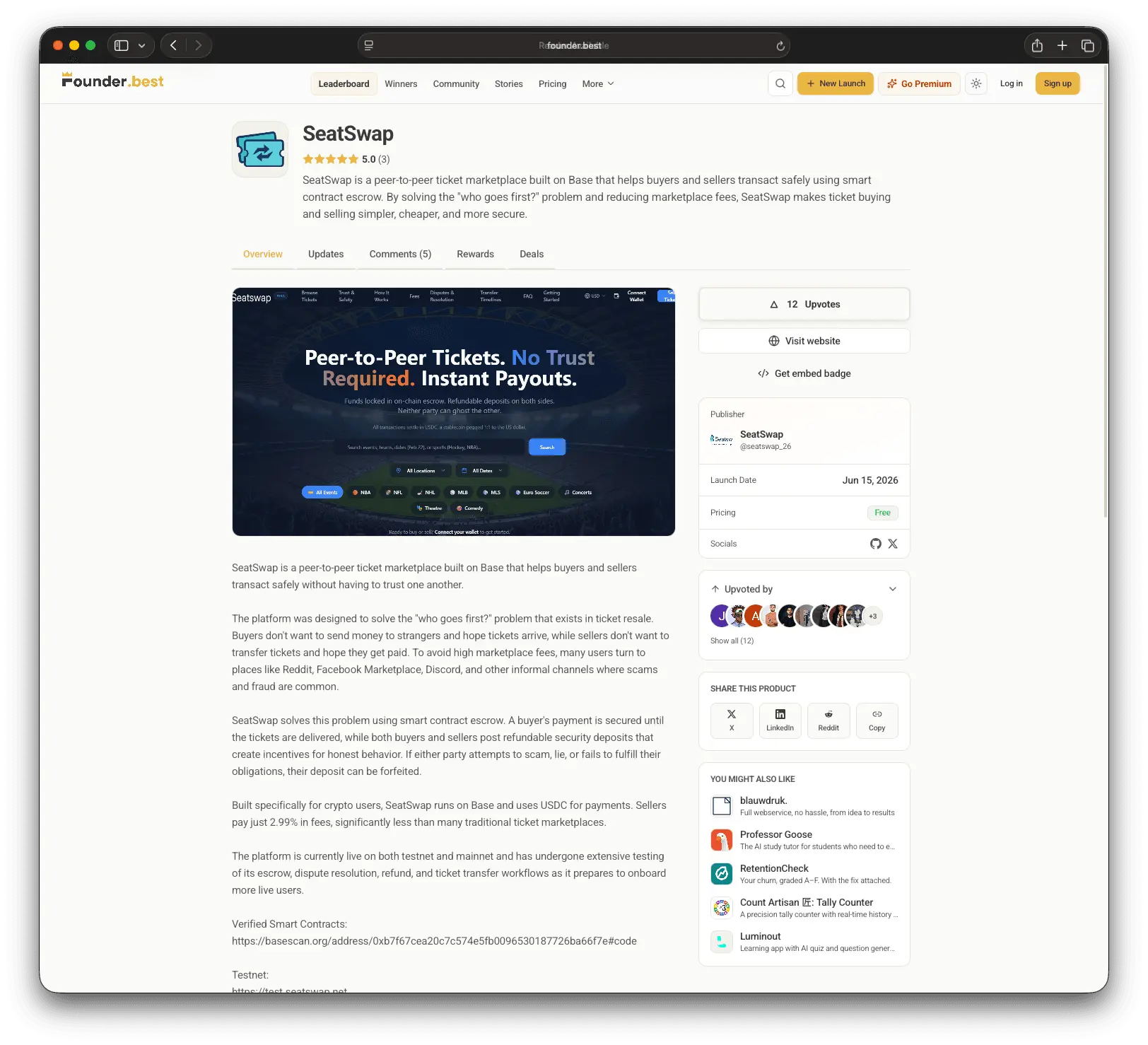Click the Professor Goose product icon
The image size is (1148, 1045).
pos(722,840)
